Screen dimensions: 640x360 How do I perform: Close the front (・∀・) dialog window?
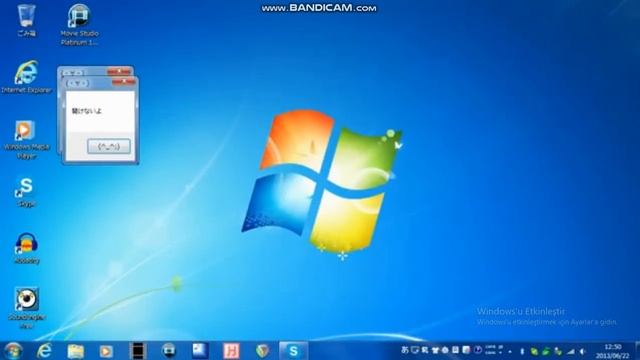[124, 82]
